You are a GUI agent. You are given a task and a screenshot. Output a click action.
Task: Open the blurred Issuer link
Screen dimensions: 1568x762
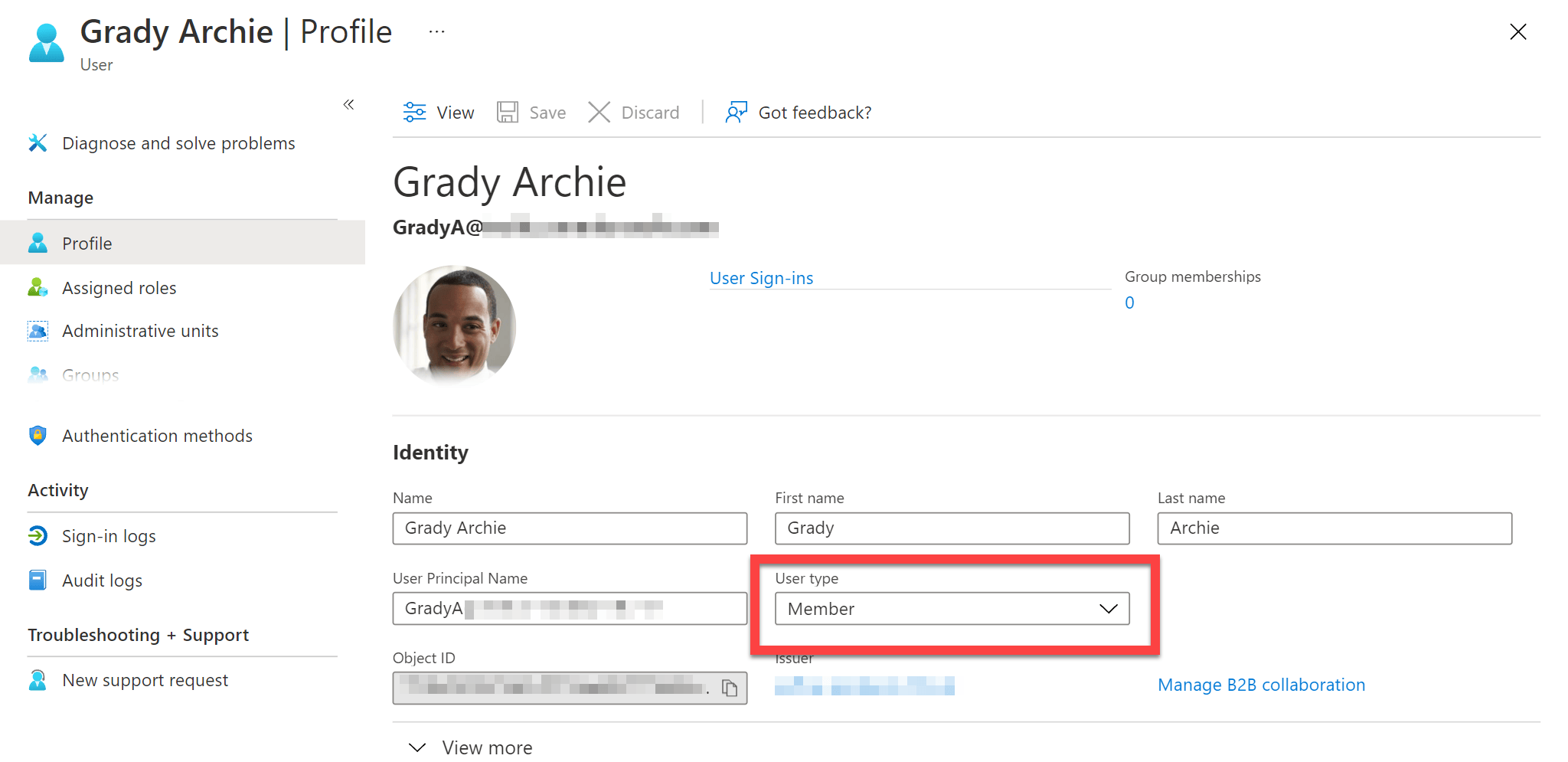coord(864,685)
